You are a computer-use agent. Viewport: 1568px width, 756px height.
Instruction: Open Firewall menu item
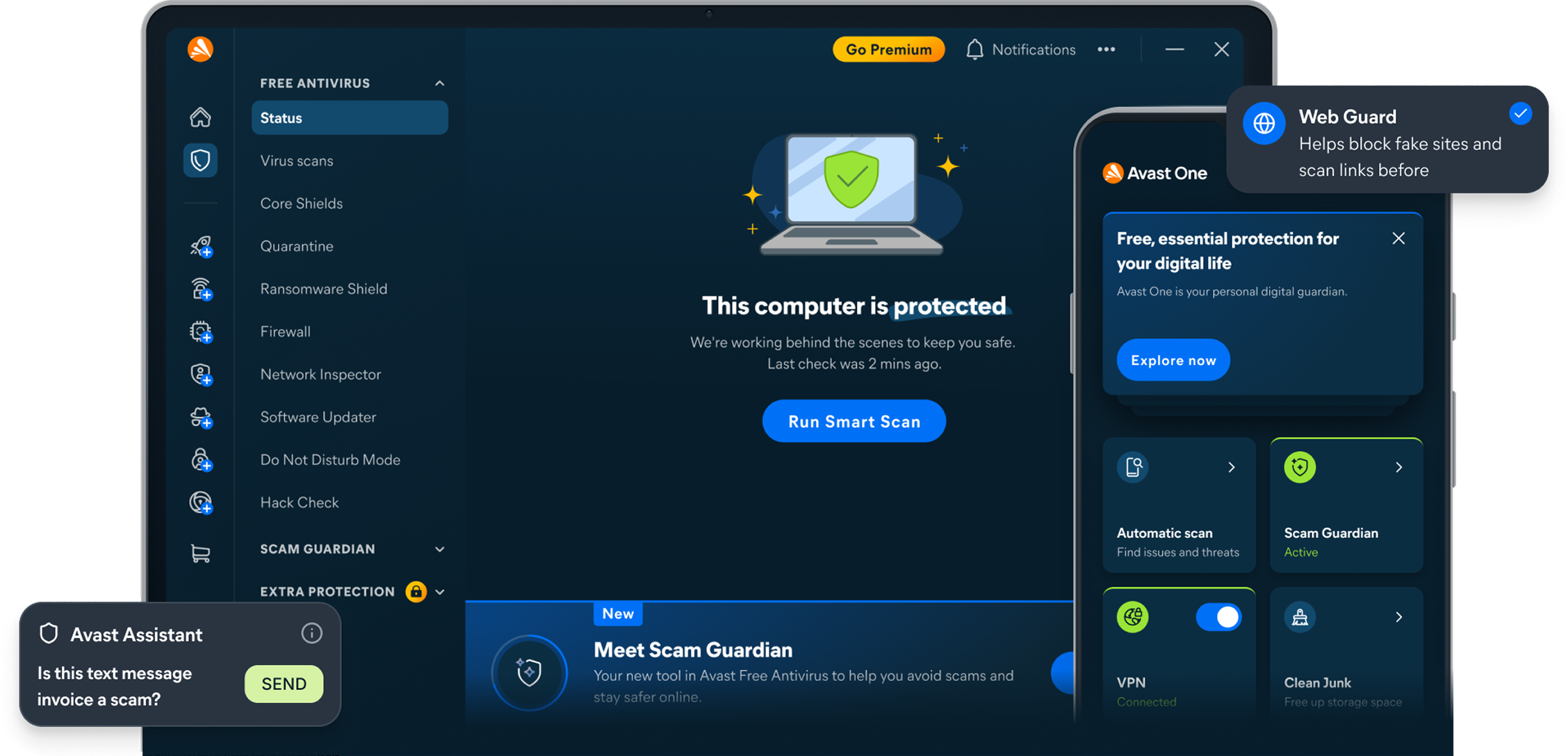click(x=286, y=331)
